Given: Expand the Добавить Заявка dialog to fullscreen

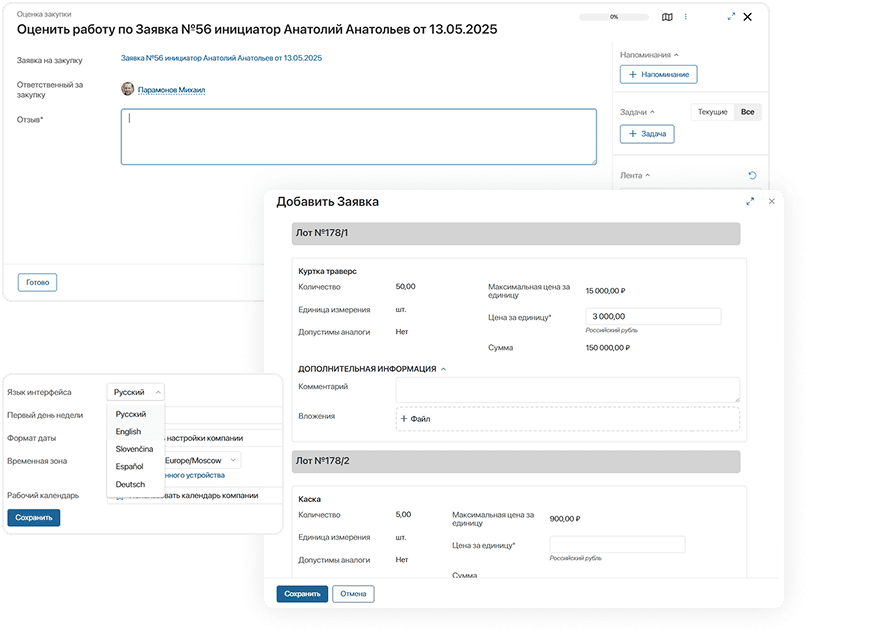Looking at the screenshot, I should (x=750, y=201).
